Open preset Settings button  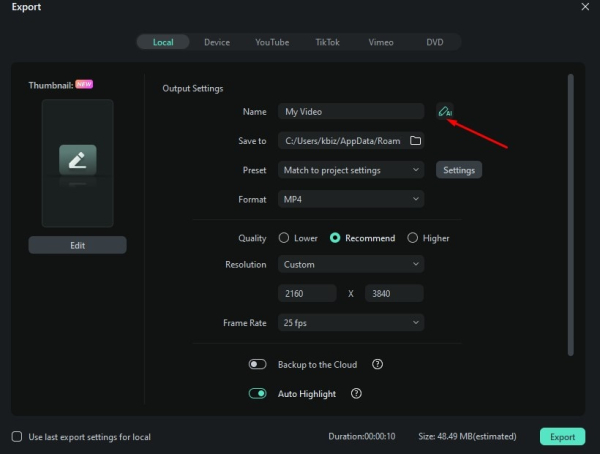point(459,170)
